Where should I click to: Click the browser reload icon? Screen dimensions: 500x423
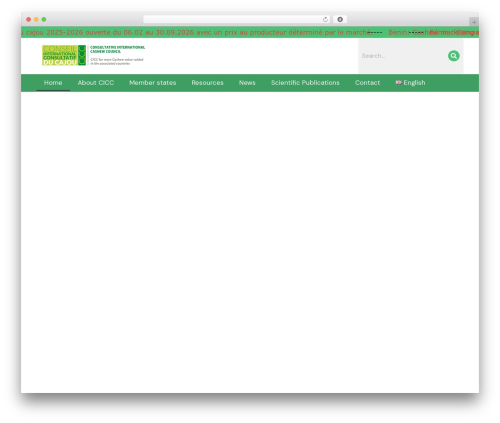pyautogui.click(x=325, y=19)
